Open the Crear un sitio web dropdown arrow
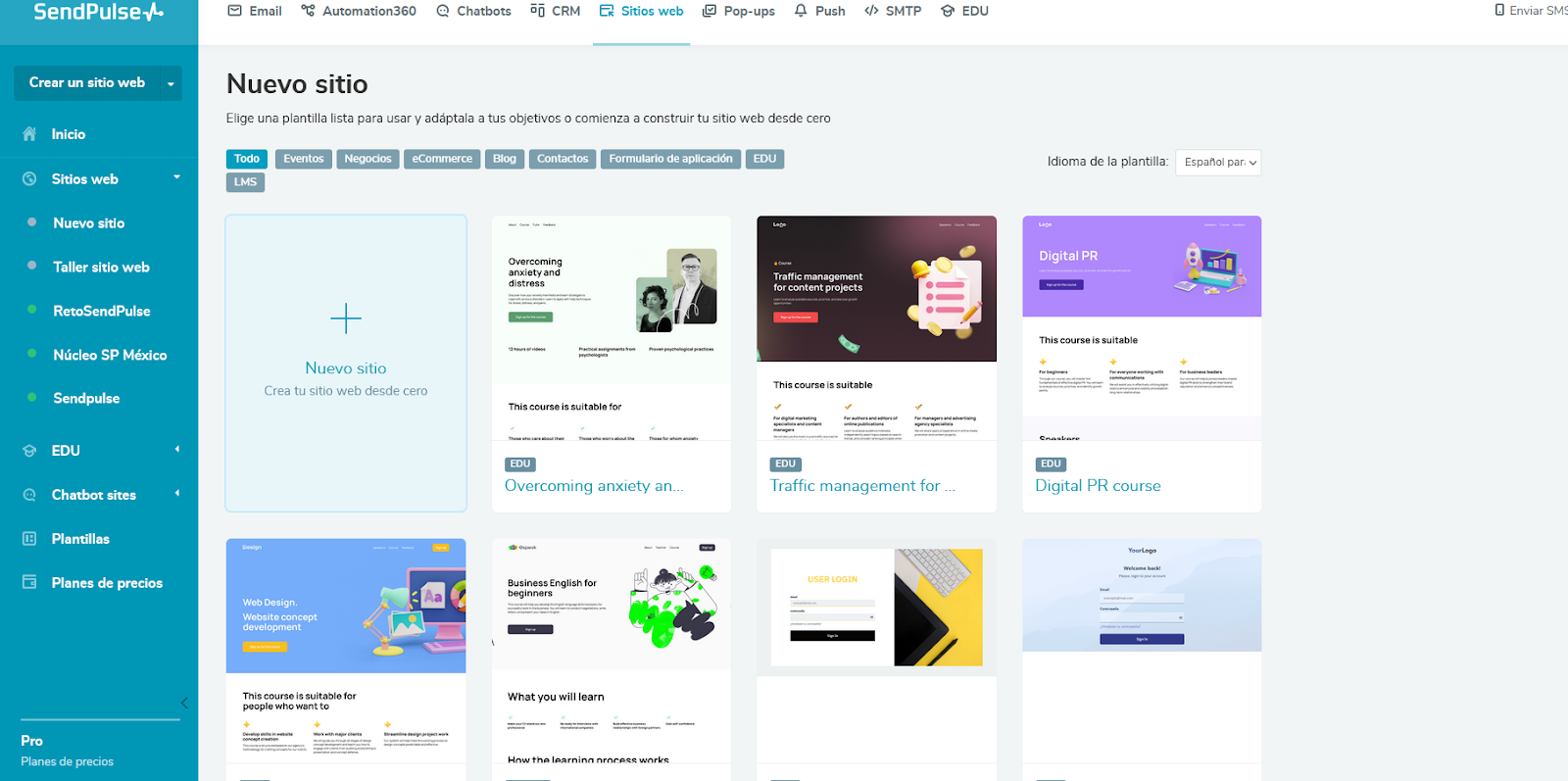 point(171,83)
